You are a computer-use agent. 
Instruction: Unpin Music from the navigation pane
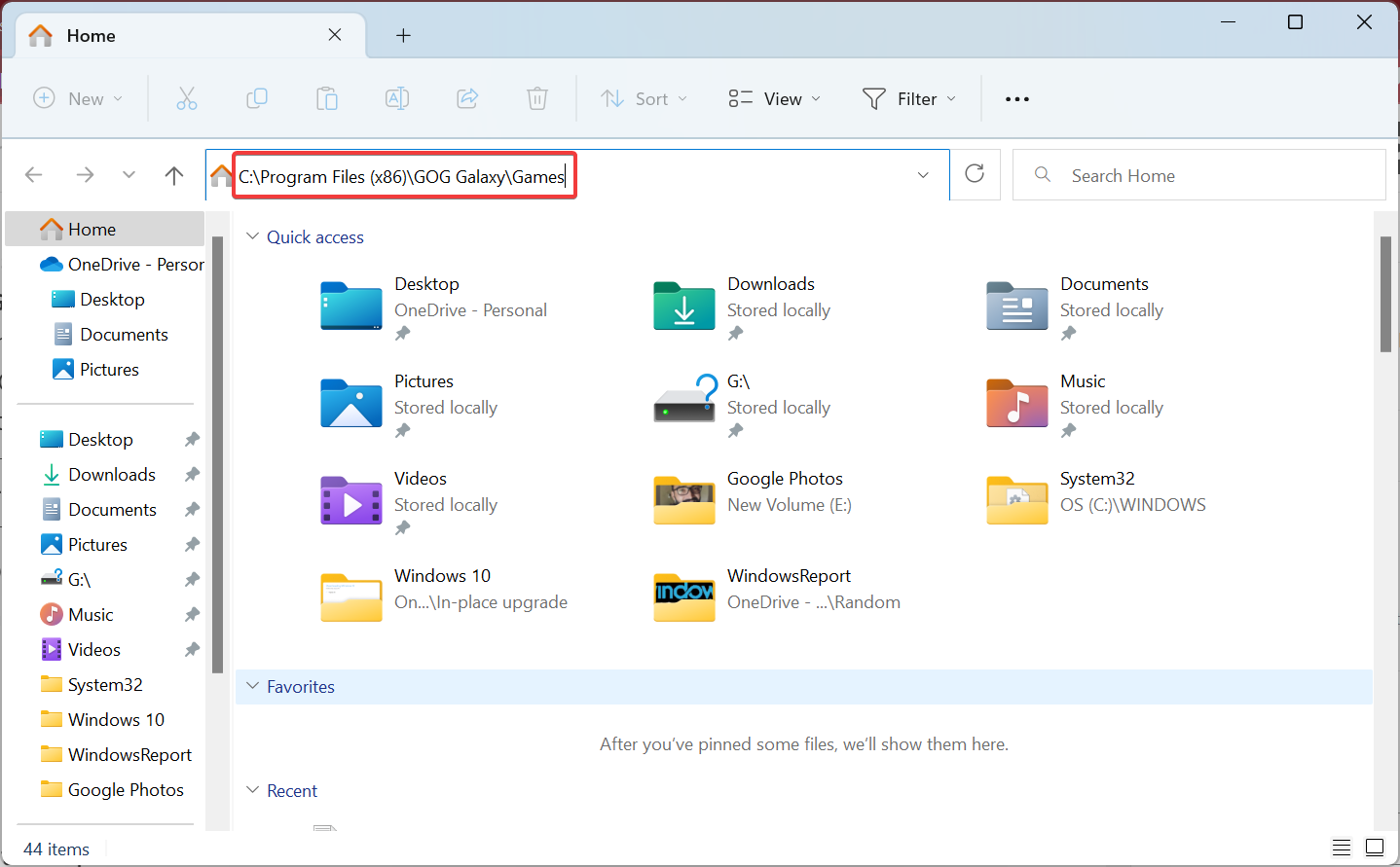pos(192,615)
